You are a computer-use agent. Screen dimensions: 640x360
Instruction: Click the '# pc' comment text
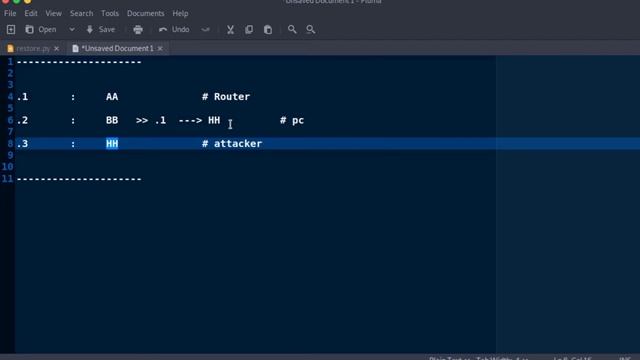pyautogui.click(x=292, y=120)
